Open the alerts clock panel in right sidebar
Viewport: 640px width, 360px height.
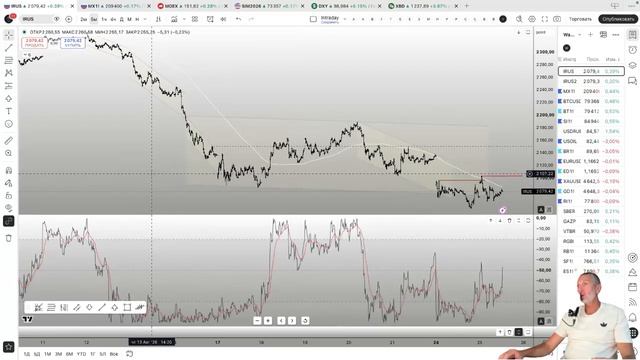tap(632, 50)
